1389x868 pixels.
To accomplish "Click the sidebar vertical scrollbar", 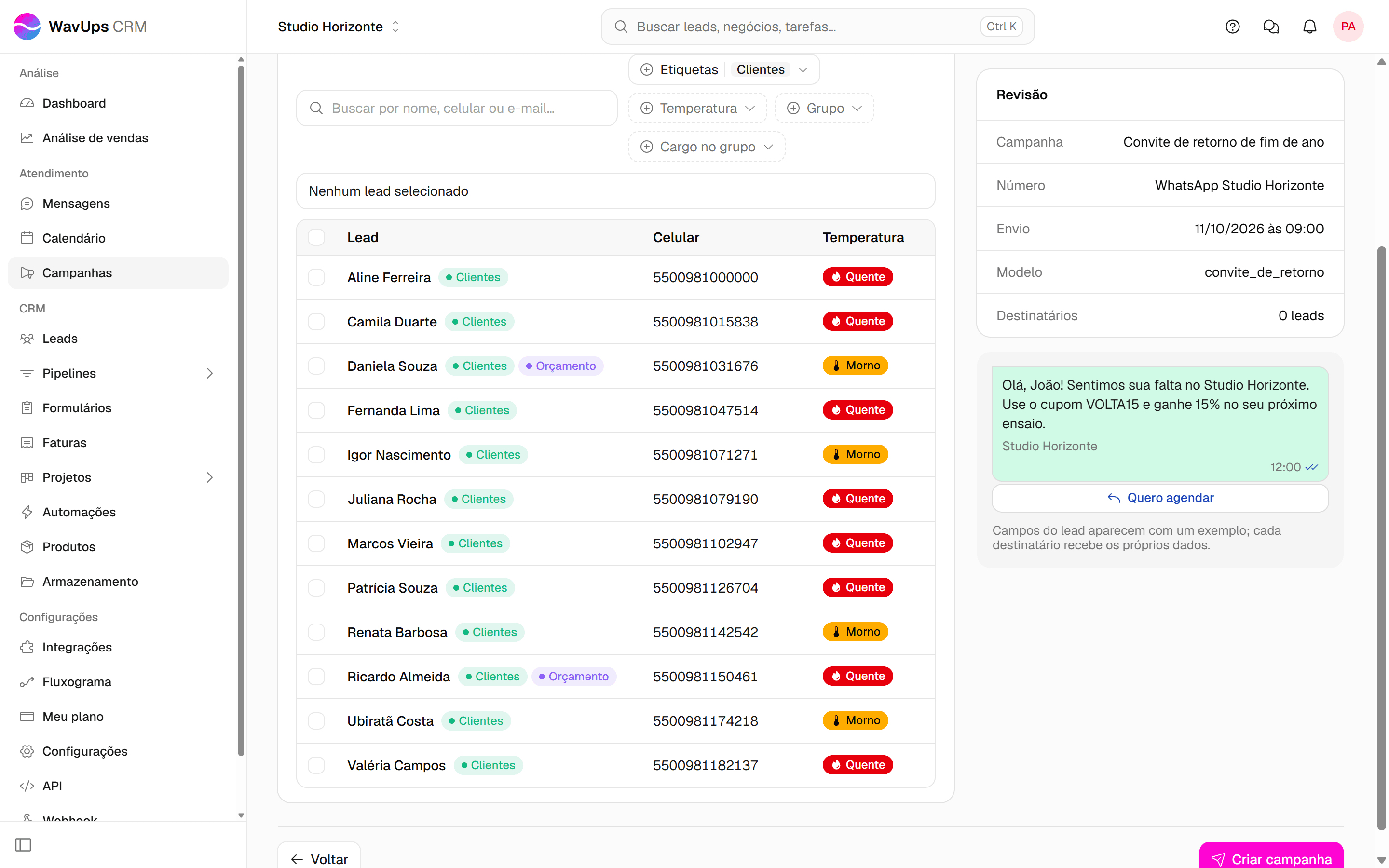I will click(x=241, y=410).
